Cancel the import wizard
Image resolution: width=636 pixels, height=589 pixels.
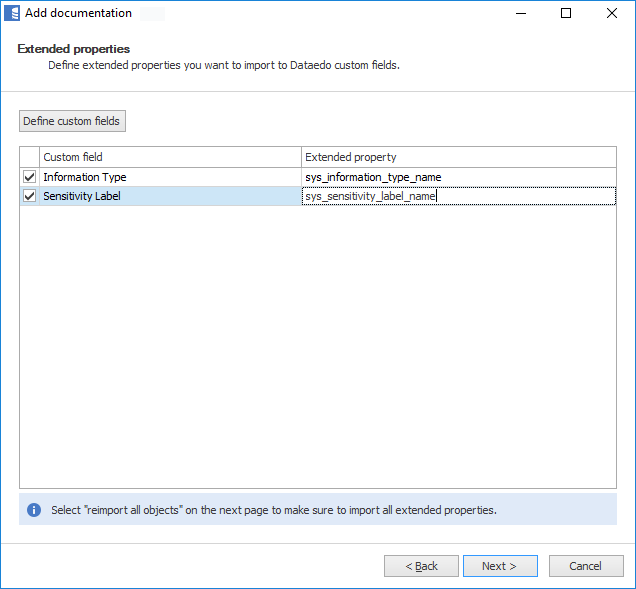[585, 566]
